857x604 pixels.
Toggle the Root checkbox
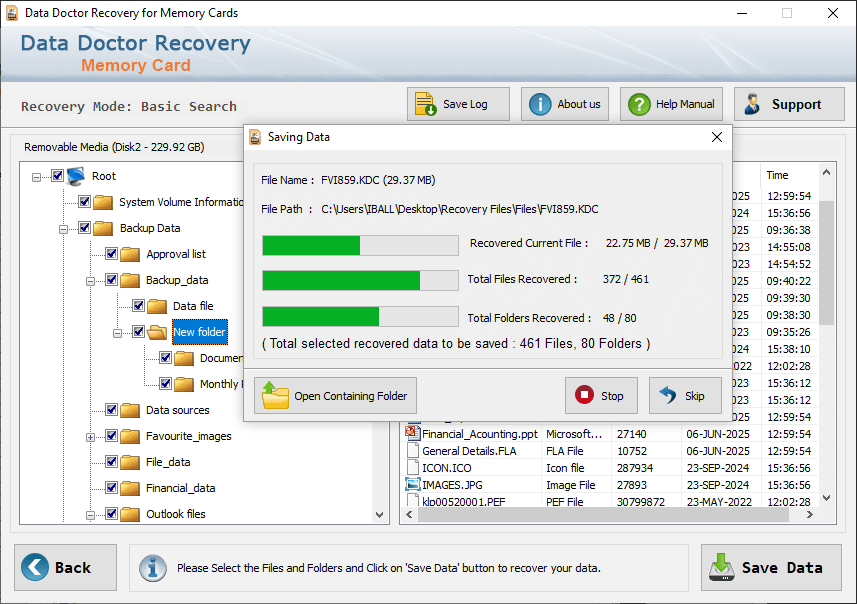point(57,175)
